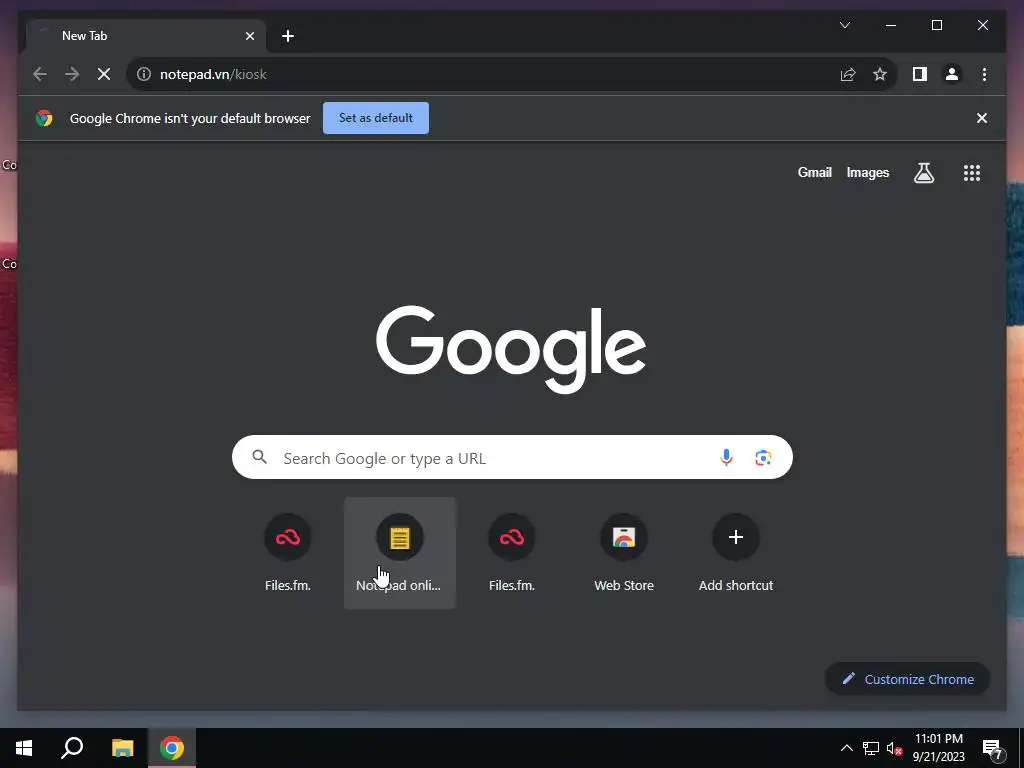Open File Explorer from taskbar

coord(122,748)
